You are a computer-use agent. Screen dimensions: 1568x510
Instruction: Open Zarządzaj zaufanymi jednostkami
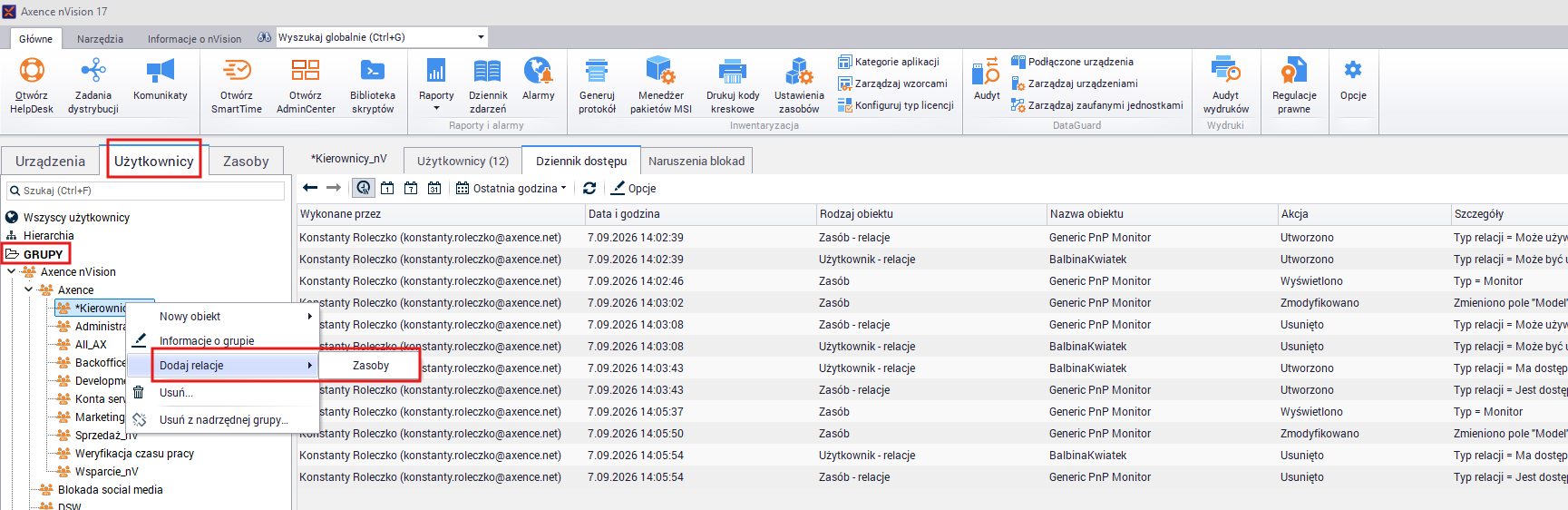[x=1097, y=105]
